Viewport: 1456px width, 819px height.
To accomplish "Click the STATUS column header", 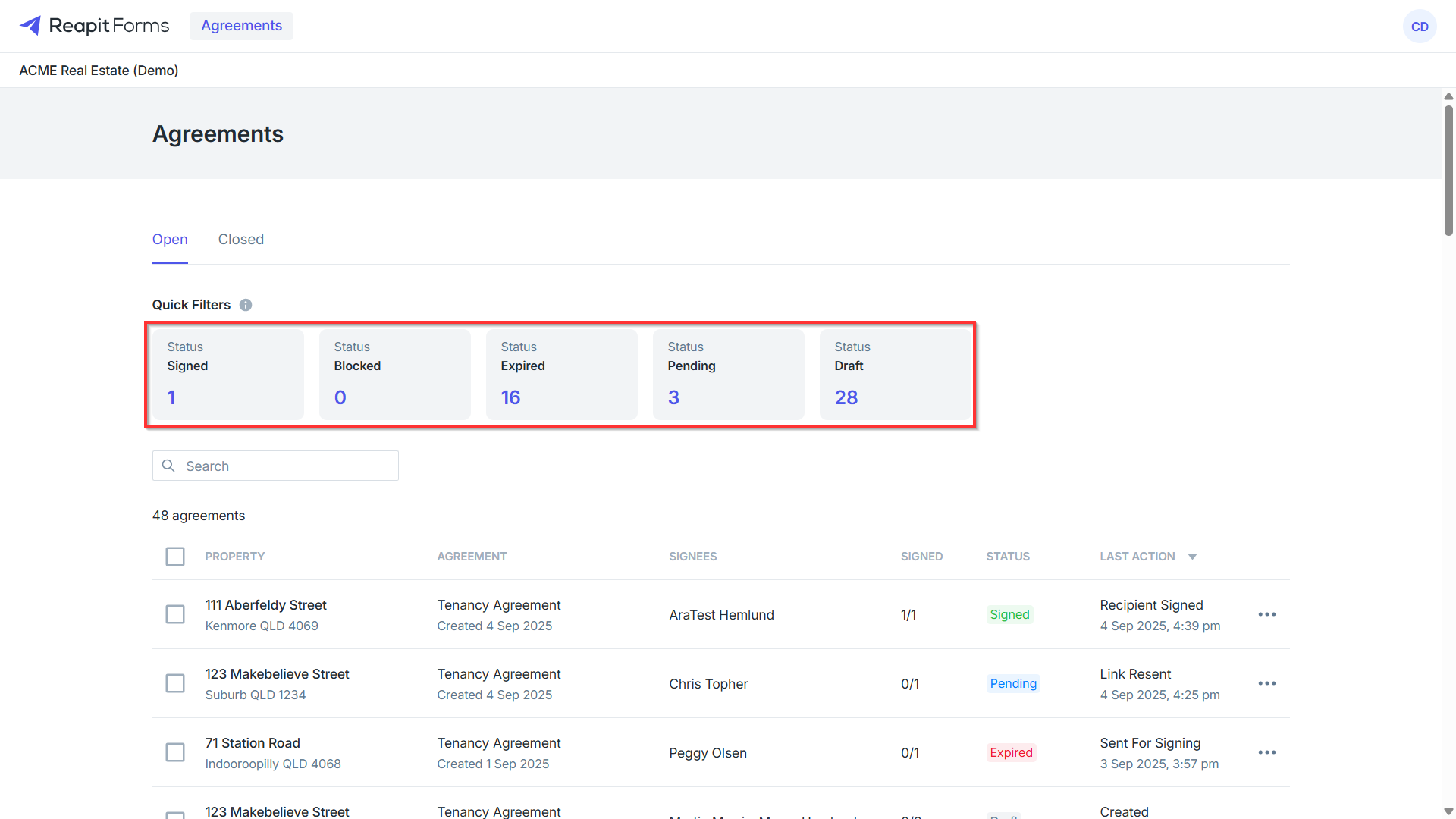I will [1008, 557].
